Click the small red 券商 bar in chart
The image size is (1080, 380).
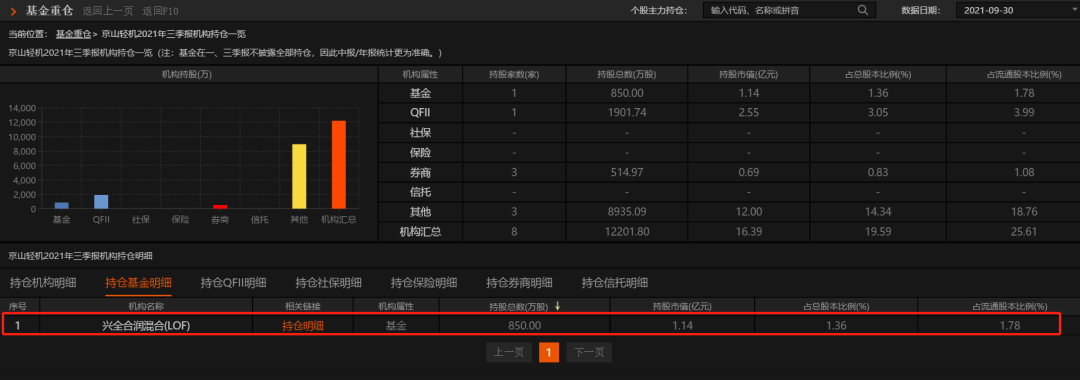220,207
